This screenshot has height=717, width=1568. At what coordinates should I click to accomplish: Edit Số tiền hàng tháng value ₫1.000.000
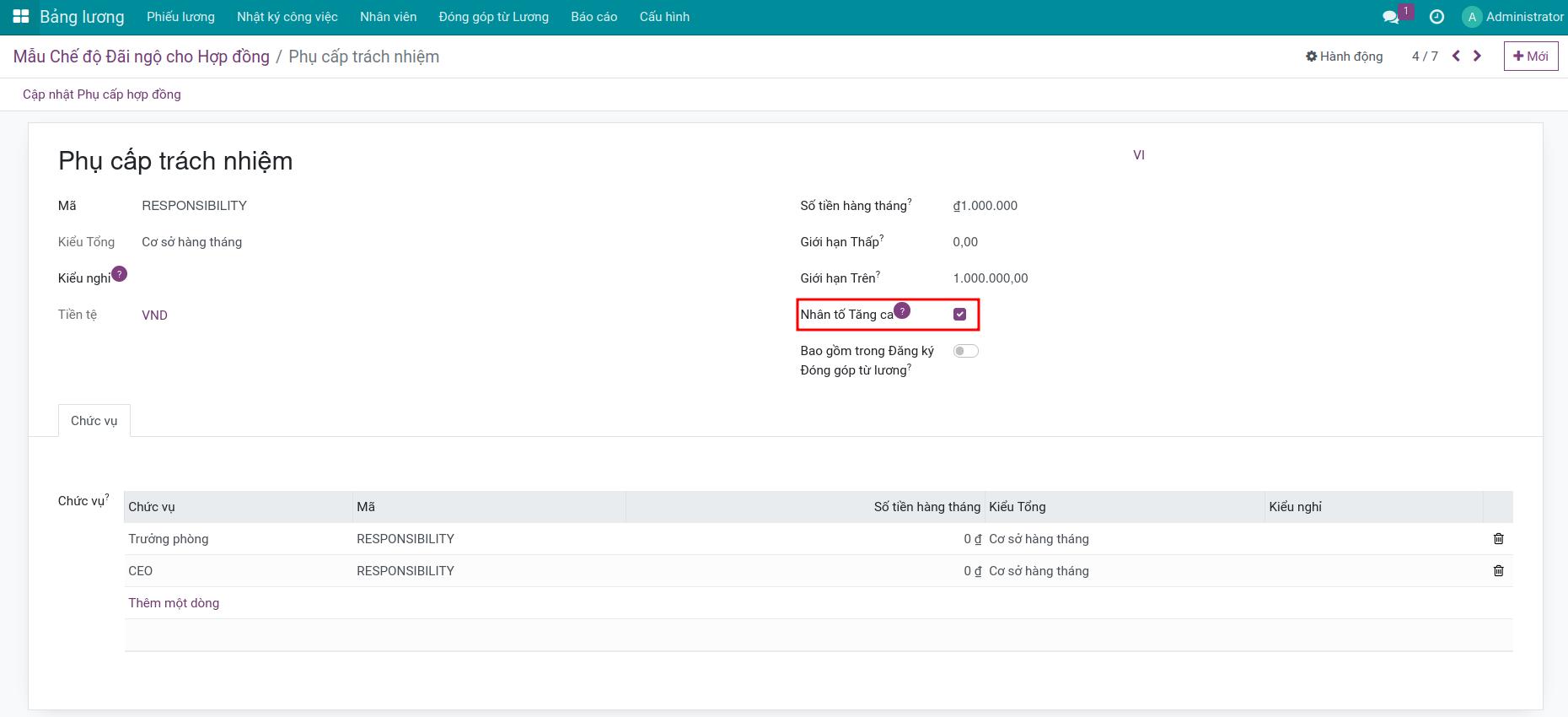[x=985, y=205]
